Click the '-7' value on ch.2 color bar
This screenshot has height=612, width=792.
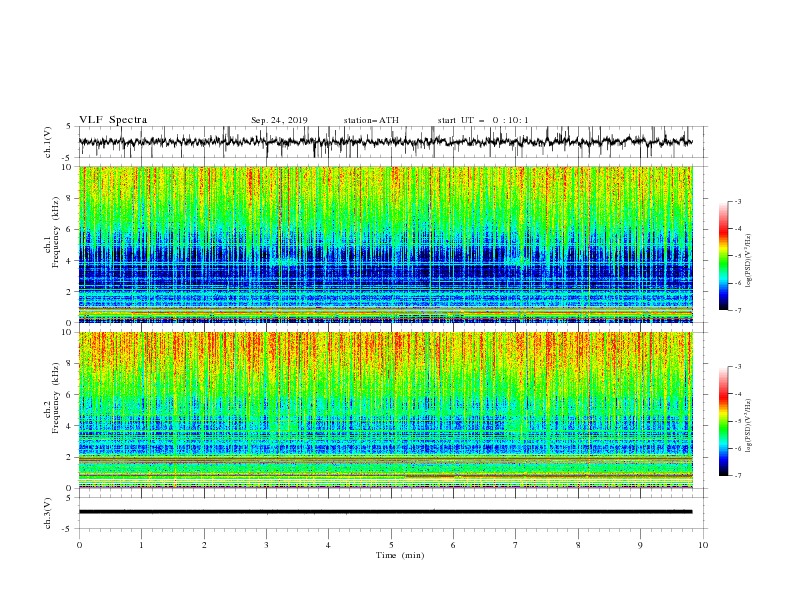(737, 476)
